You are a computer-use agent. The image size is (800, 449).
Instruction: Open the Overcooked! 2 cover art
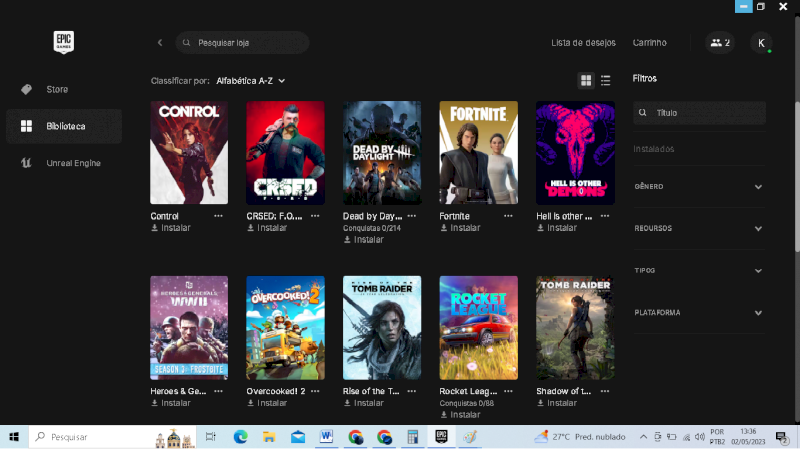285,328
